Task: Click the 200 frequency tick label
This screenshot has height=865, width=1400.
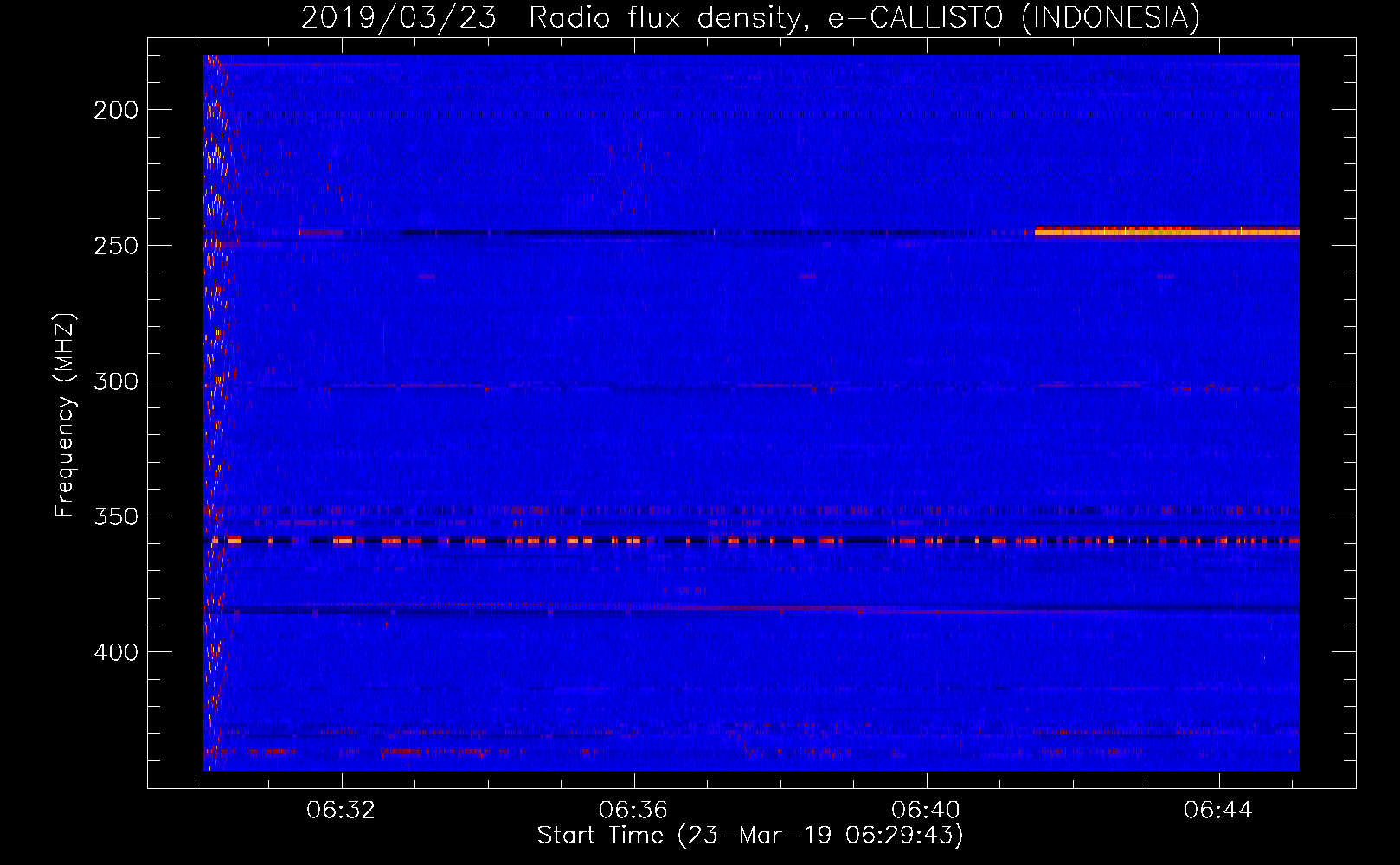Action: coord(115,110)
